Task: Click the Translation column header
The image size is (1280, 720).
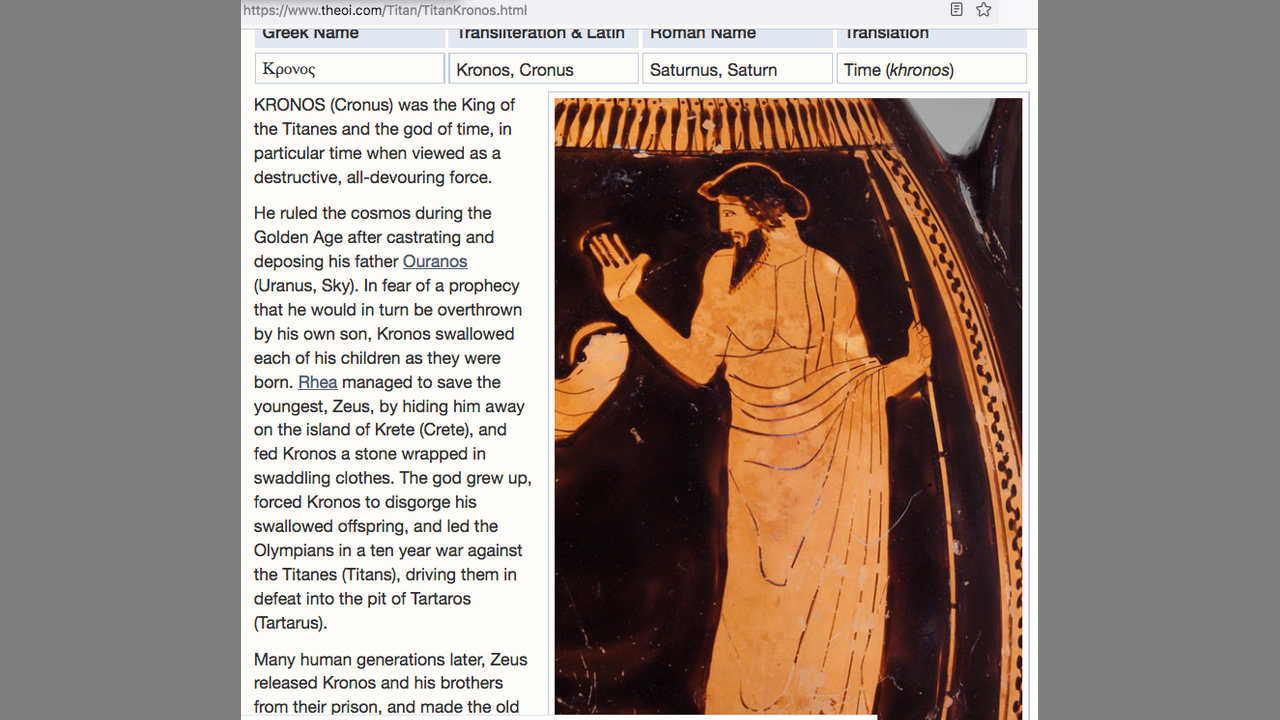Action: point(931,36)
